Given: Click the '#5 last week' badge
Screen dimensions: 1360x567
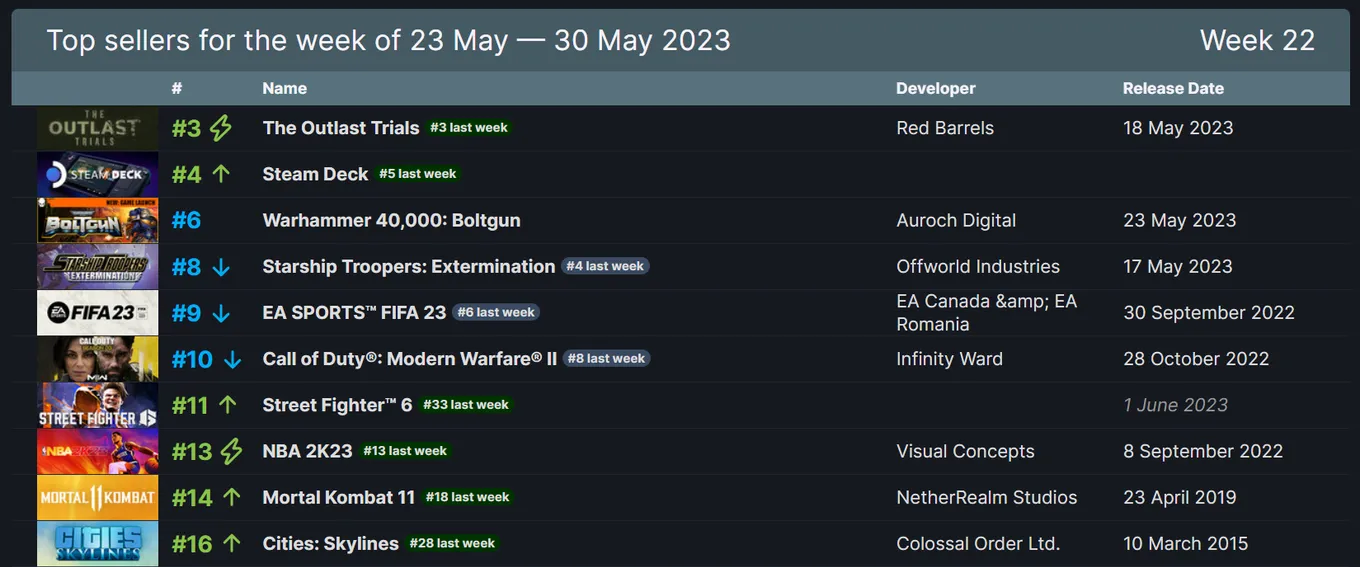Looking at the screenshot, I should point(418,174).
